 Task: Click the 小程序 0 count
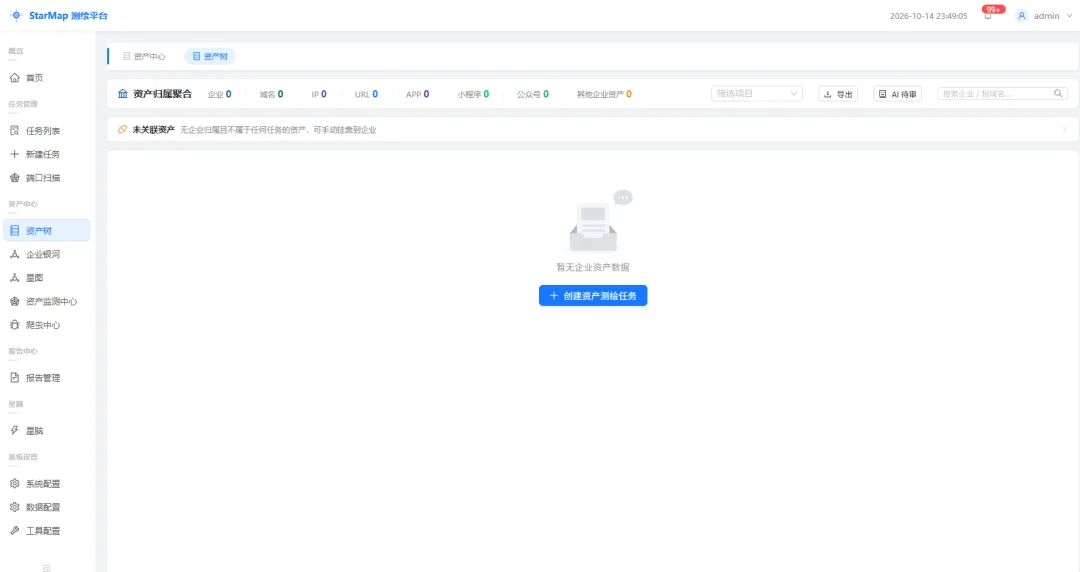point(473,94)
